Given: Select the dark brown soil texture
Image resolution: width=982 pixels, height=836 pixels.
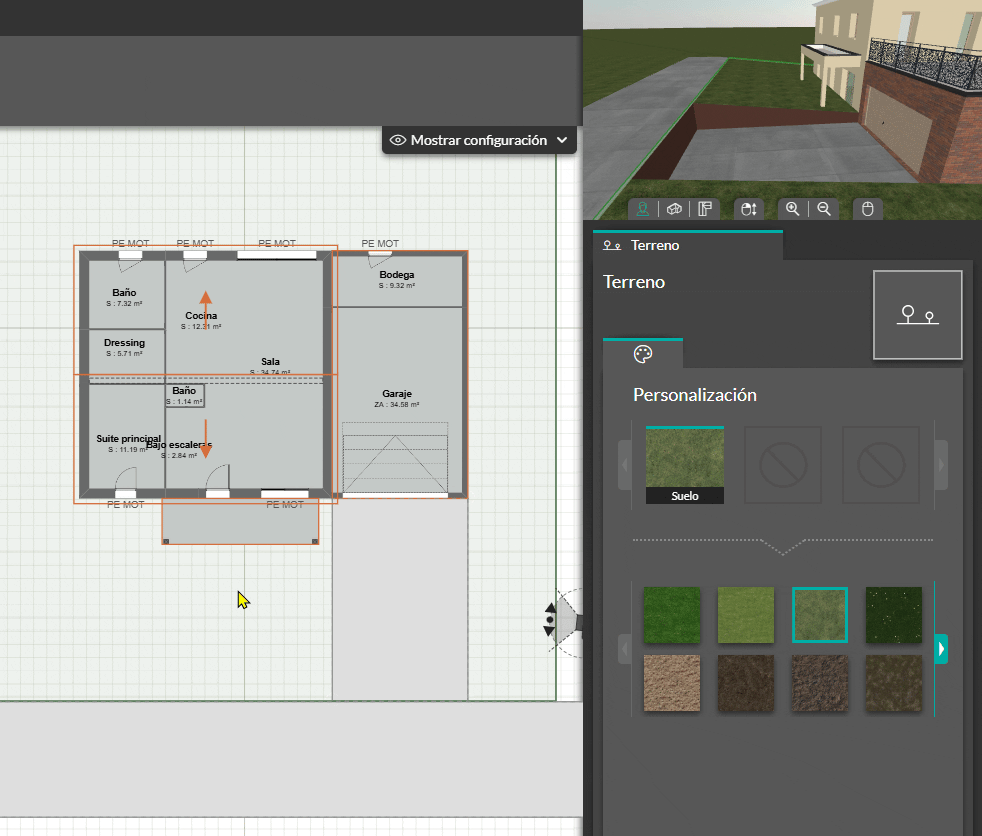Looking at the screenshot, I should [x=746, y=683].
